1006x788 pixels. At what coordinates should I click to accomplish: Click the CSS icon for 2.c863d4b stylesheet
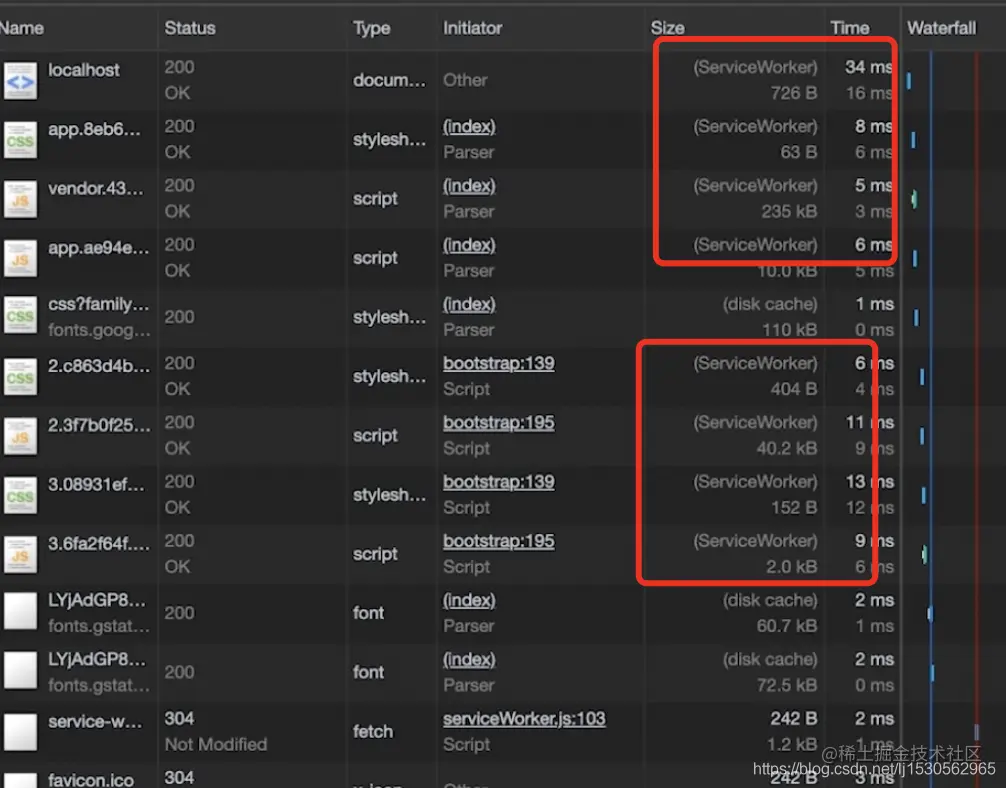tap(20, 377)
